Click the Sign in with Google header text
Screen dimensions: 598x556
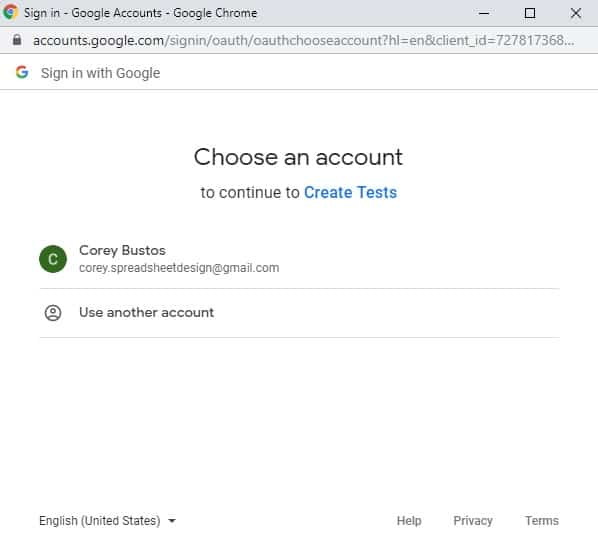100,73
